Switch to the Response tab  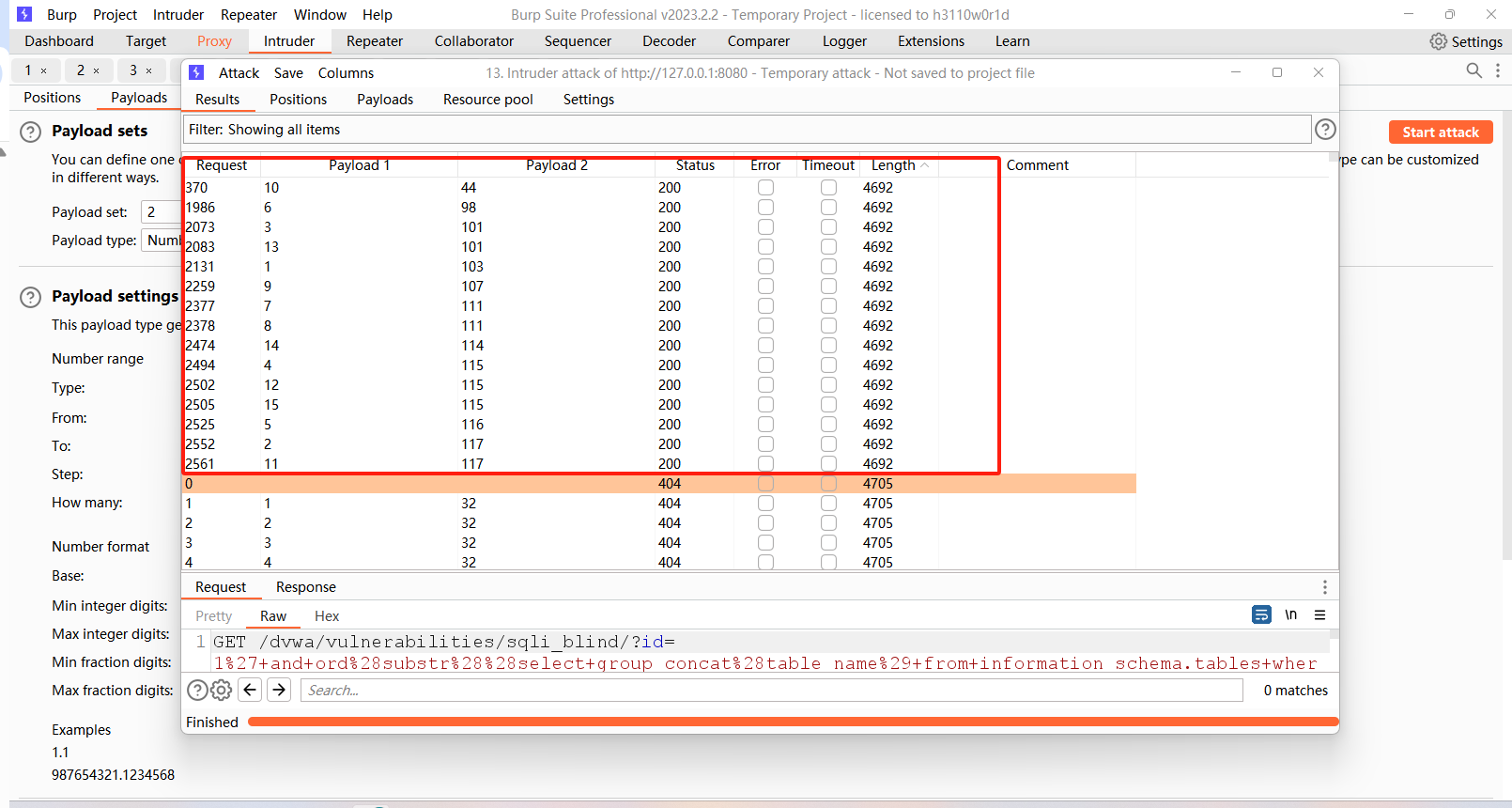pyautogui.click(x=306, y=587)
